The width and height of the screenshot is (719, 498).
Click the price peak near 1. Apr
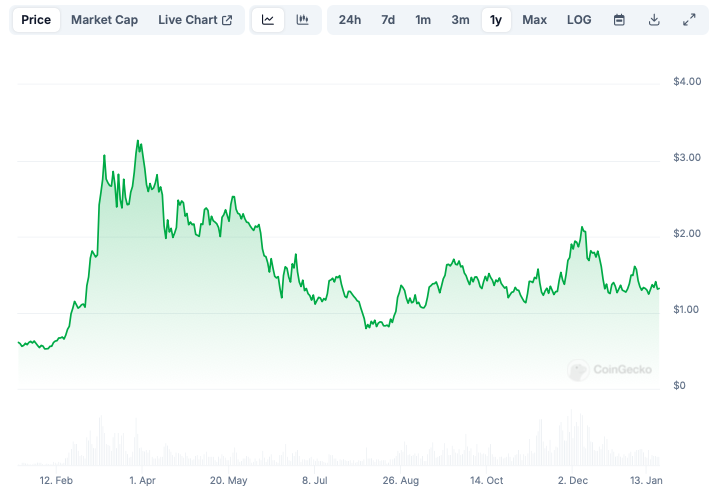pyautogui.click(x=138, y=141)
